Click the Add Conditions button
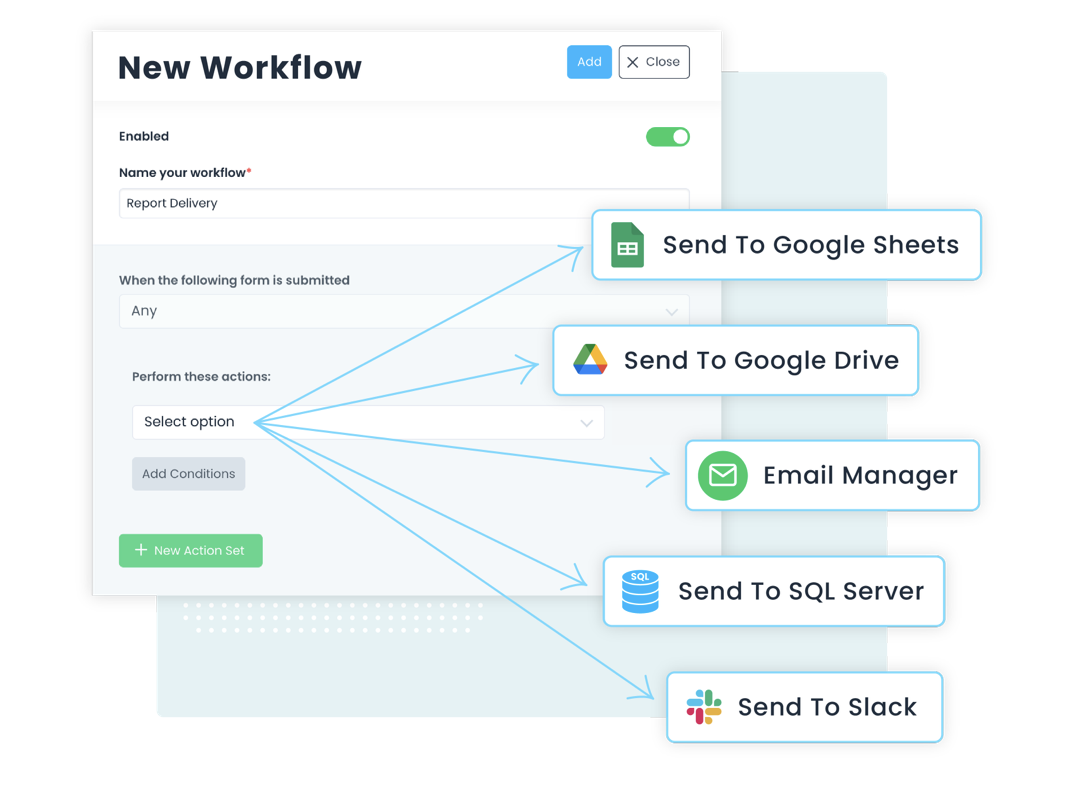The width and height of the screenshot is (1080, 792). 188,474
